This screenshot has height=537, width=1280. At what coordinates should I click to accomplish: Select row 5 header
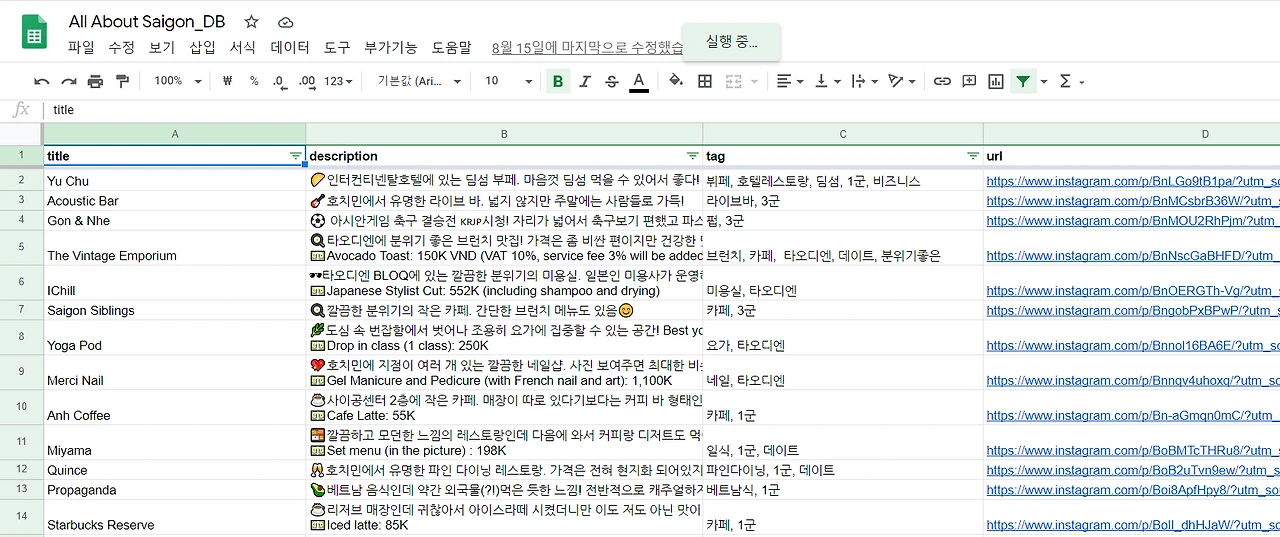[x=21, y=248]
